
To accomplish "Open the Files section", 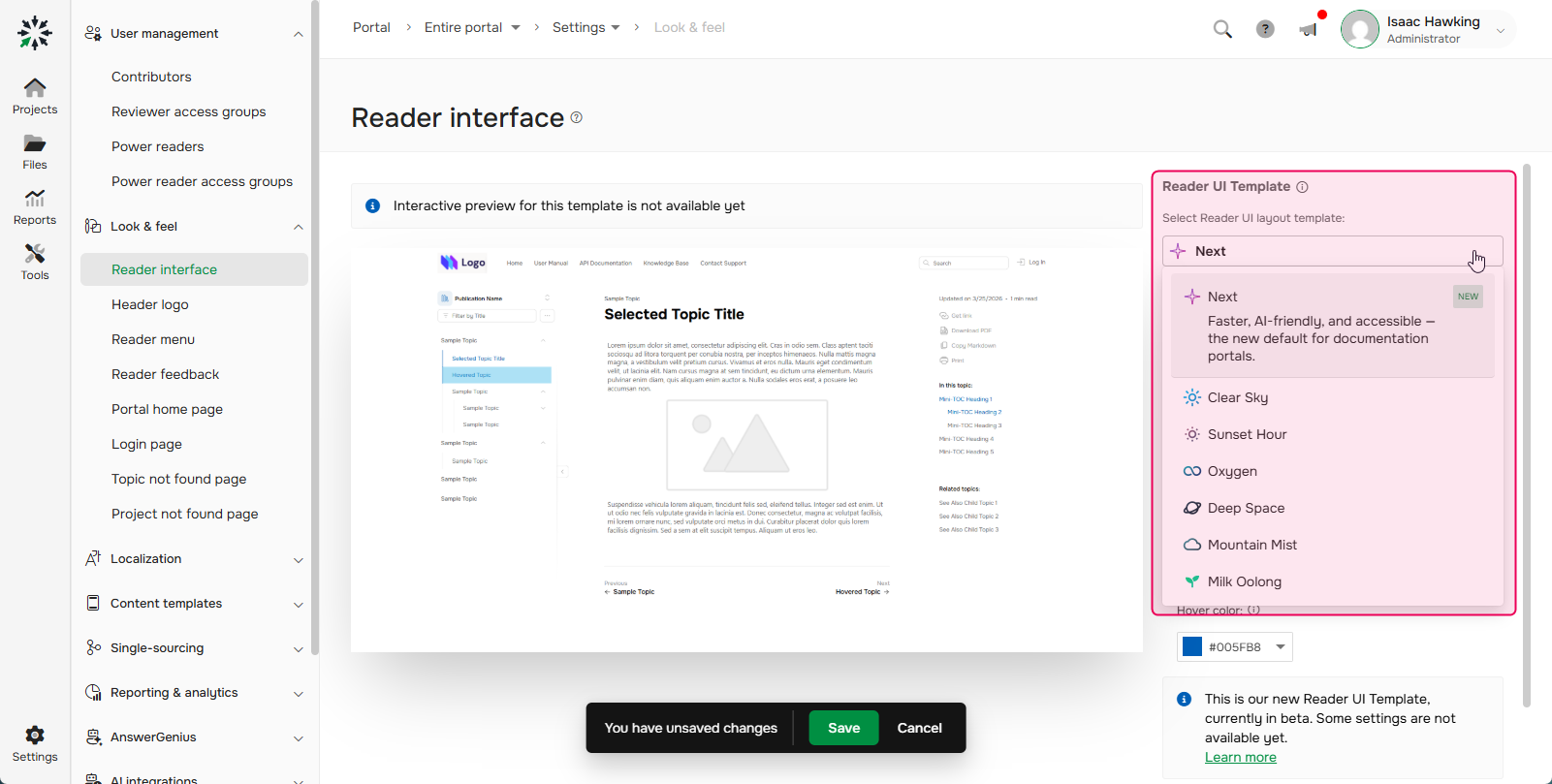I will (35, 152).
